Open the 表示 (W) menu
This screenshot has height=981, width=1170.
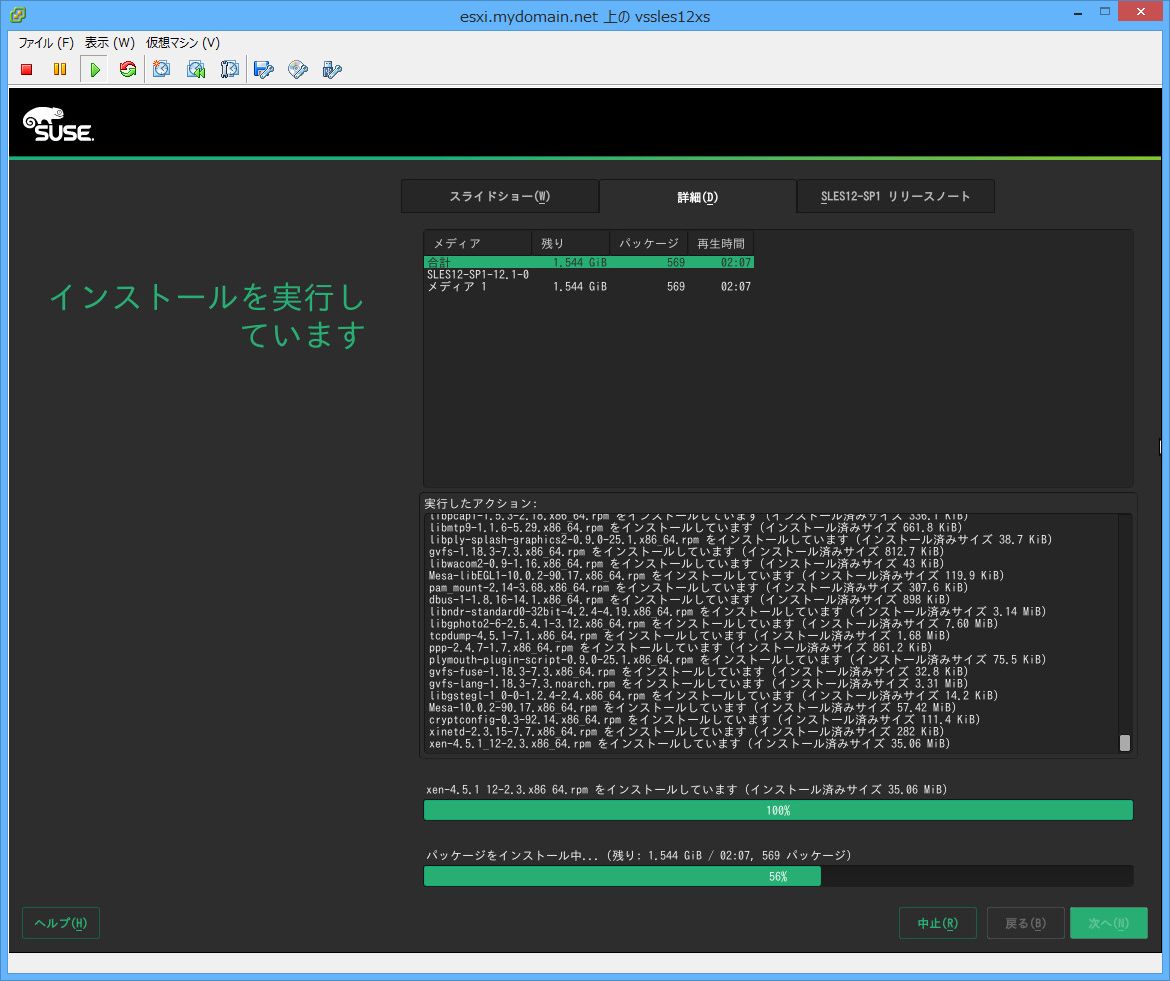110,43
